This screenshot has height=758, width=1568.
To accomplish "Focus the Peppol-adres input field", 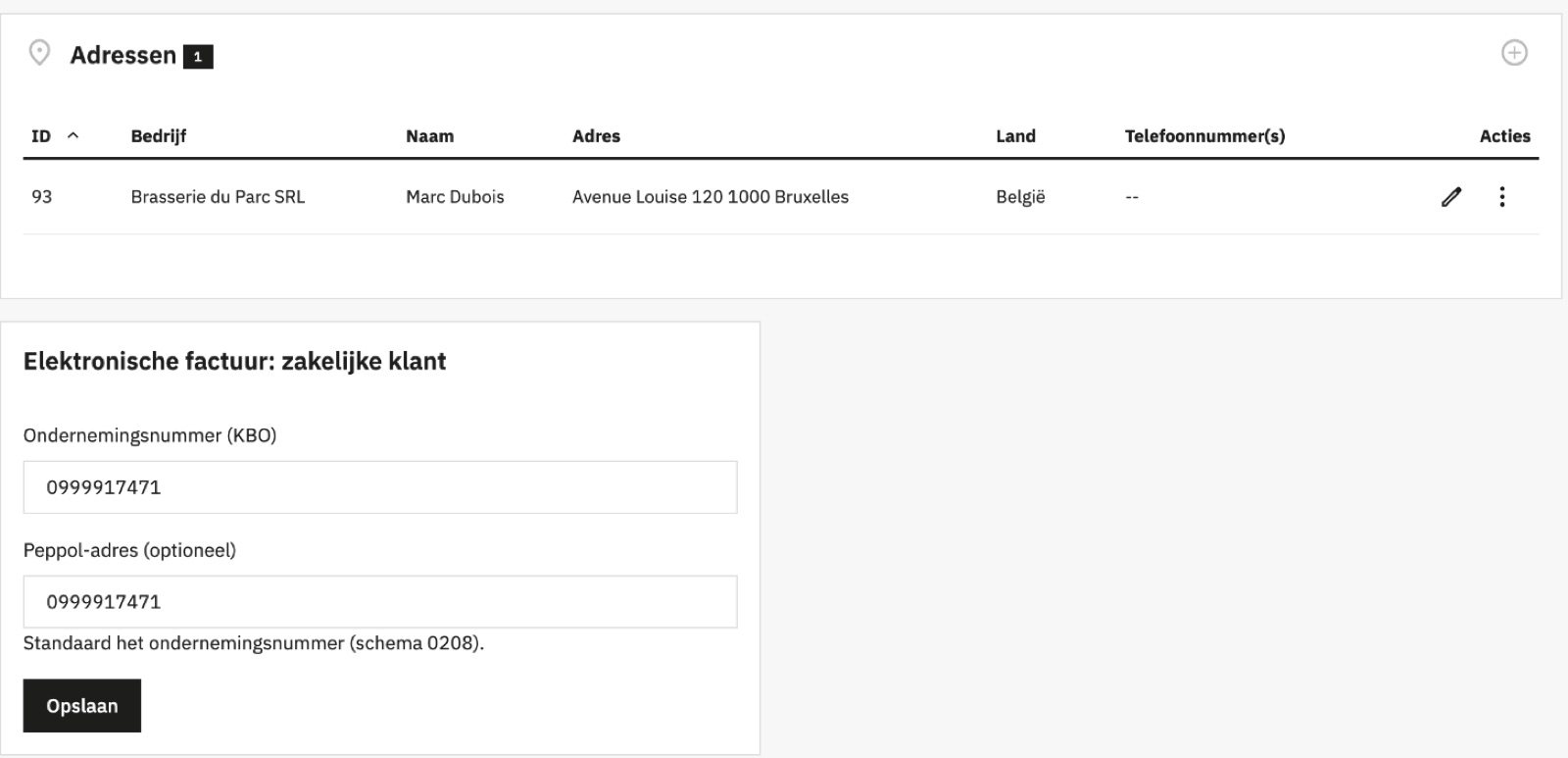I will tap(380, 602).
